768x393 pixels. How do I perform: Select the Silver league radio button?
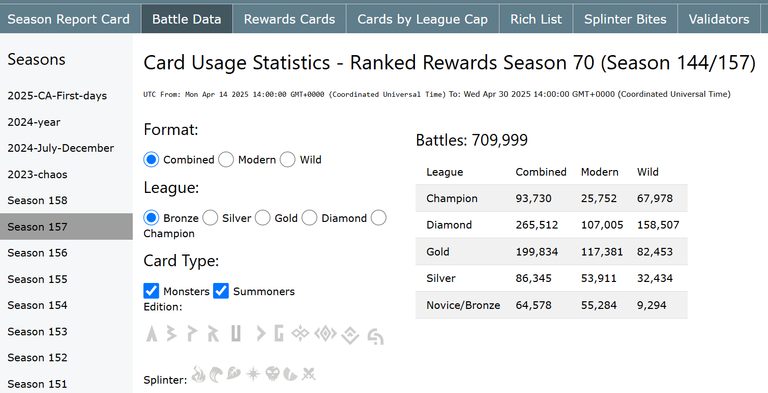point(210,218)
